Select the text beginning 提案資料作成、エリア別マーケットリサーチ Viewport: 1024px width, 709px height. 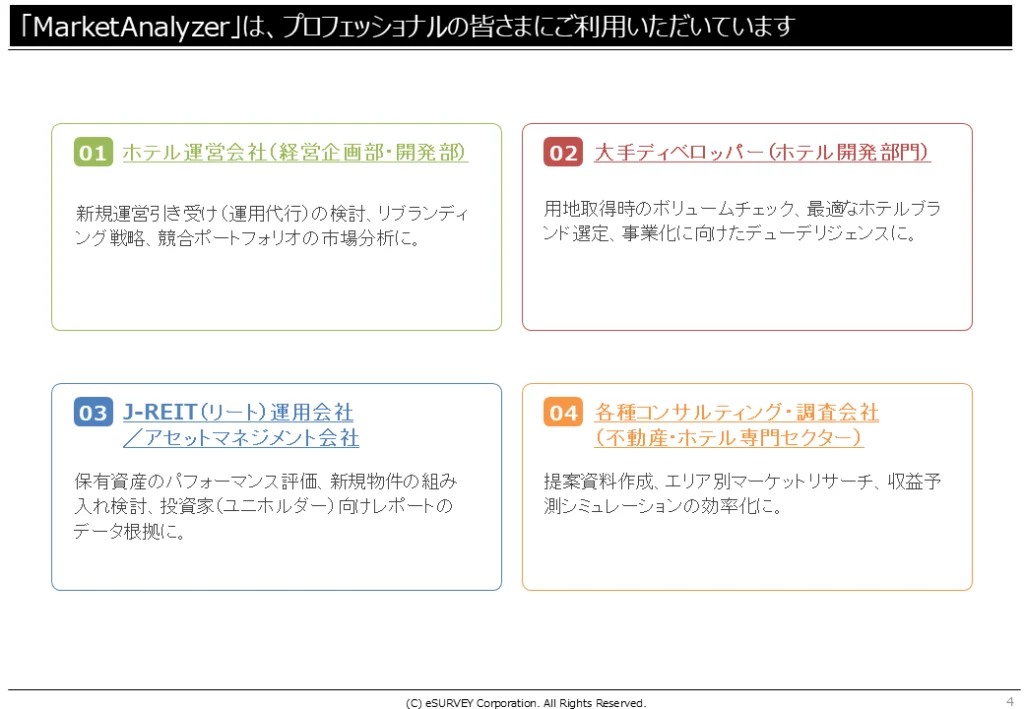click(742, 481)
